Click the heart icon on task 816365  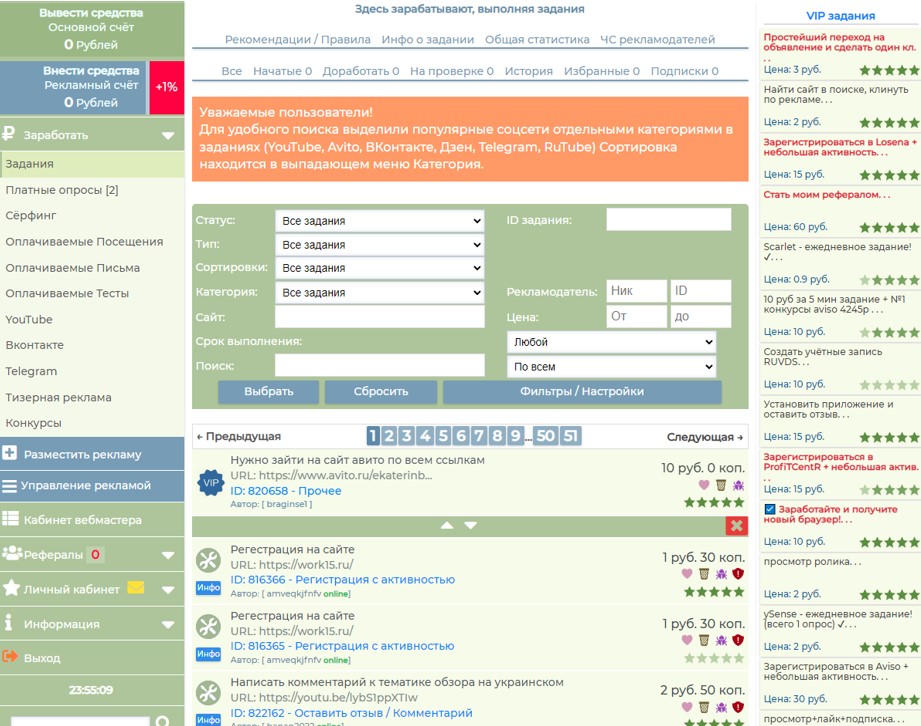point(687,640)
